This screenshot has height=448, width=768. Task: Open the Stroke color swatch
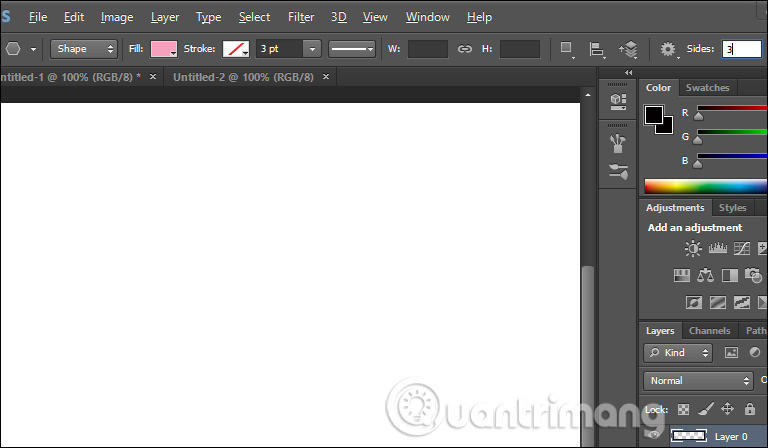tap(236, 49)
